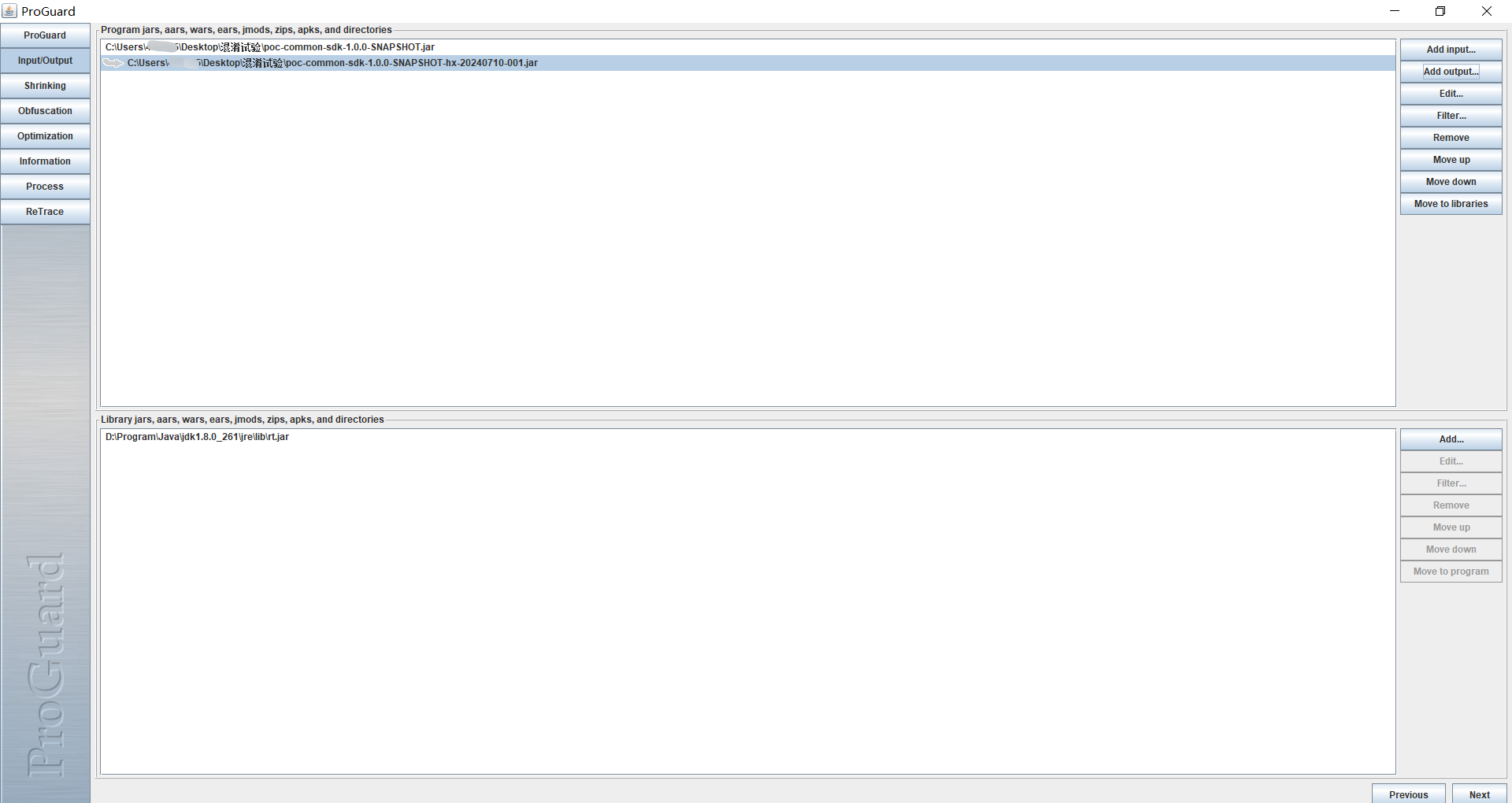
Task: Open the Shrinking tab
Action: 45,86
